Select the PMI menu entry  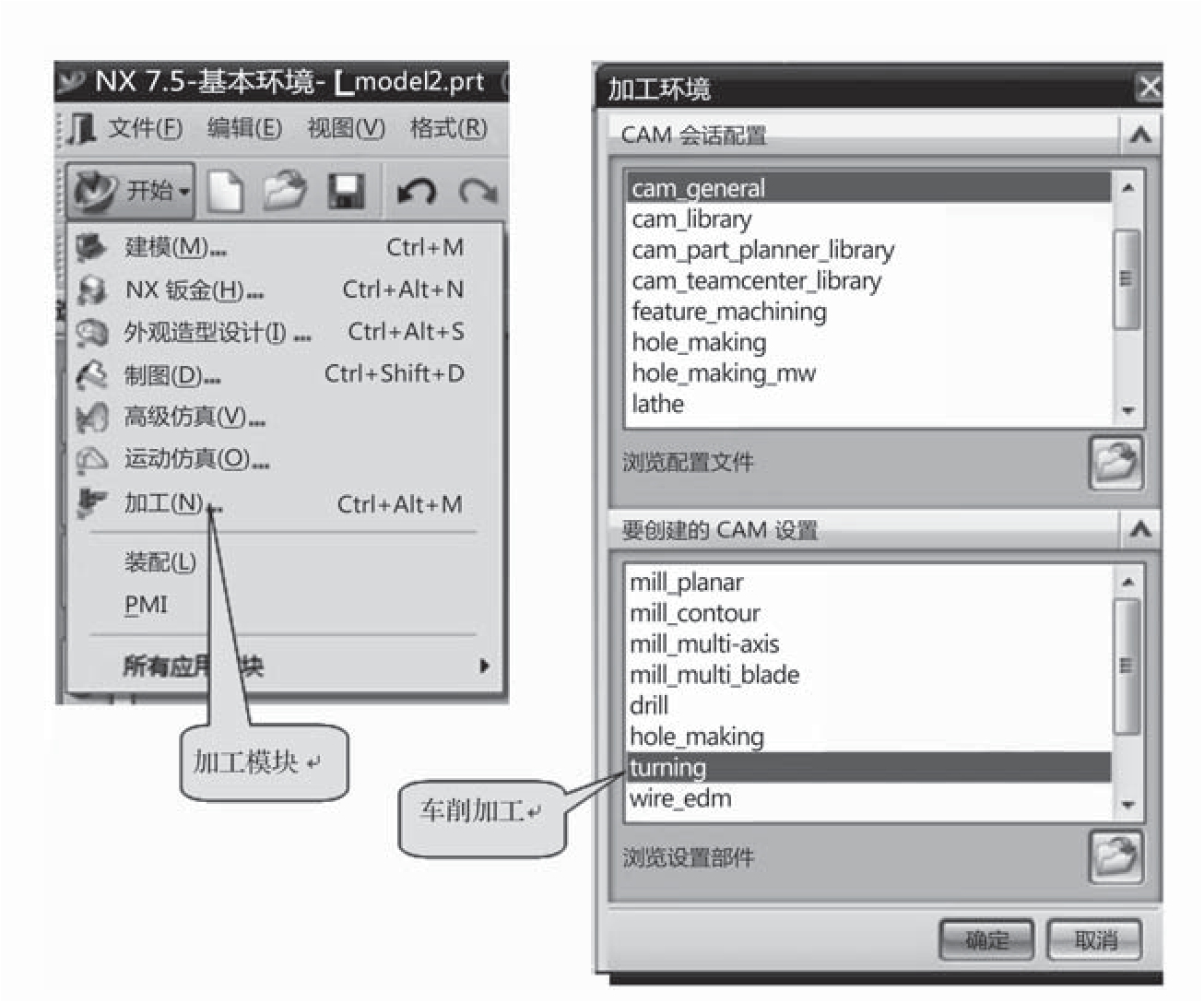pos(284,605)
